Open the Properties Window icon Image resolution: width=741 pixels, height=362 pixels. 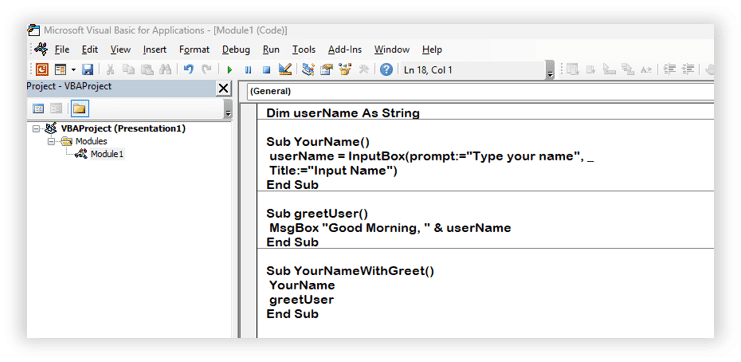point(327,70)
